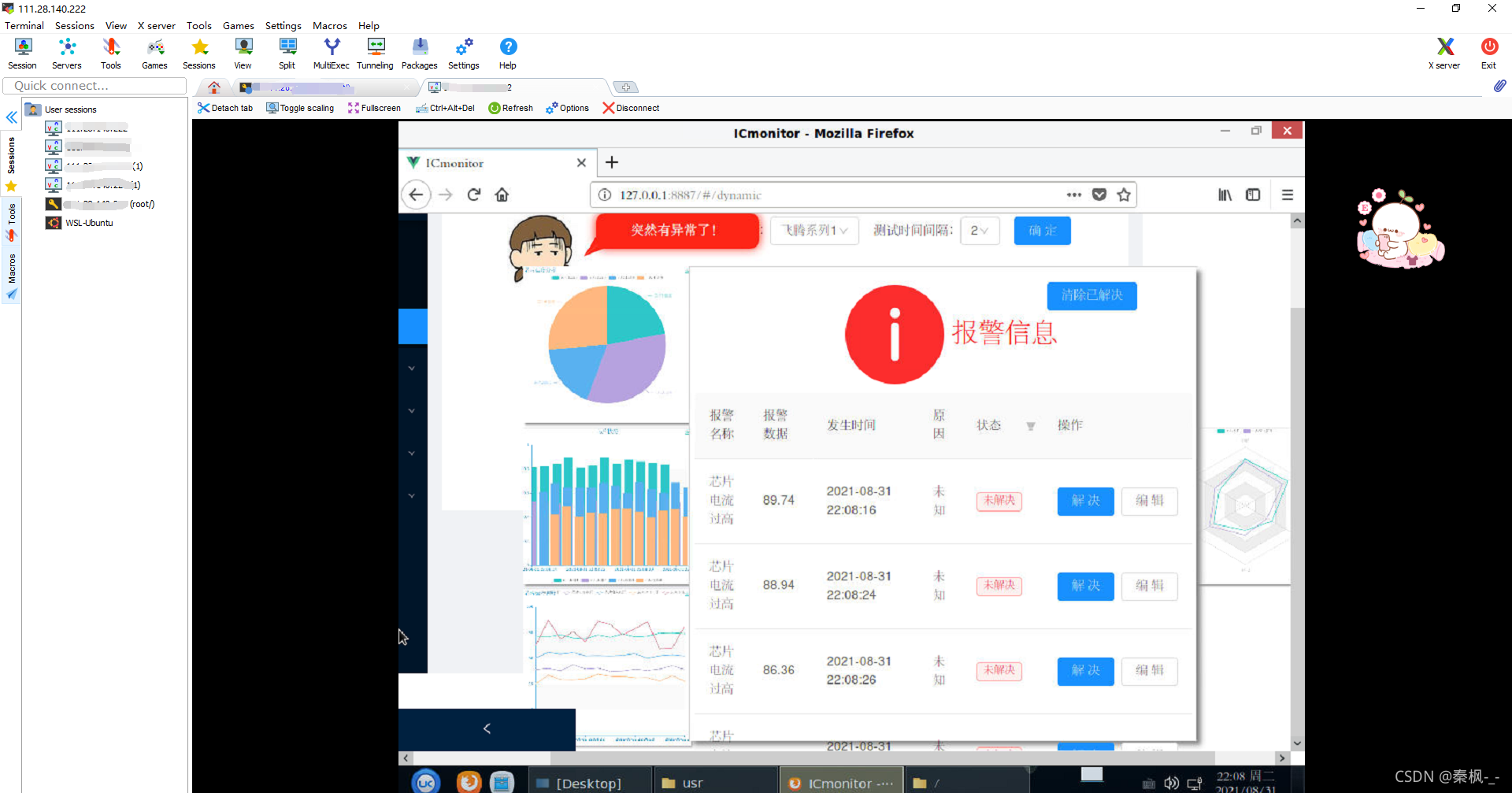This screenshot has height=793, width=1512.
Task: Toggle scaling of the VNC session
Action: (x=300, y=108)
